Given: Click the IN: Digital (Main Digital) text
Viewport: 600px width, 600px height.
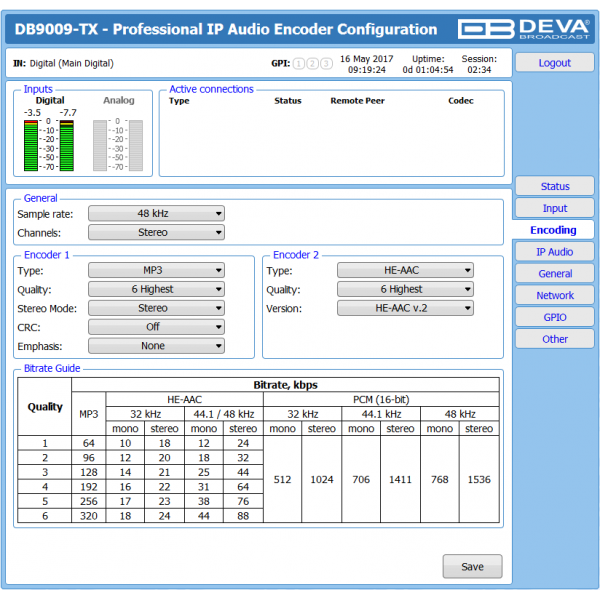Looking at the screenshot, I should (x=64, y=64).
